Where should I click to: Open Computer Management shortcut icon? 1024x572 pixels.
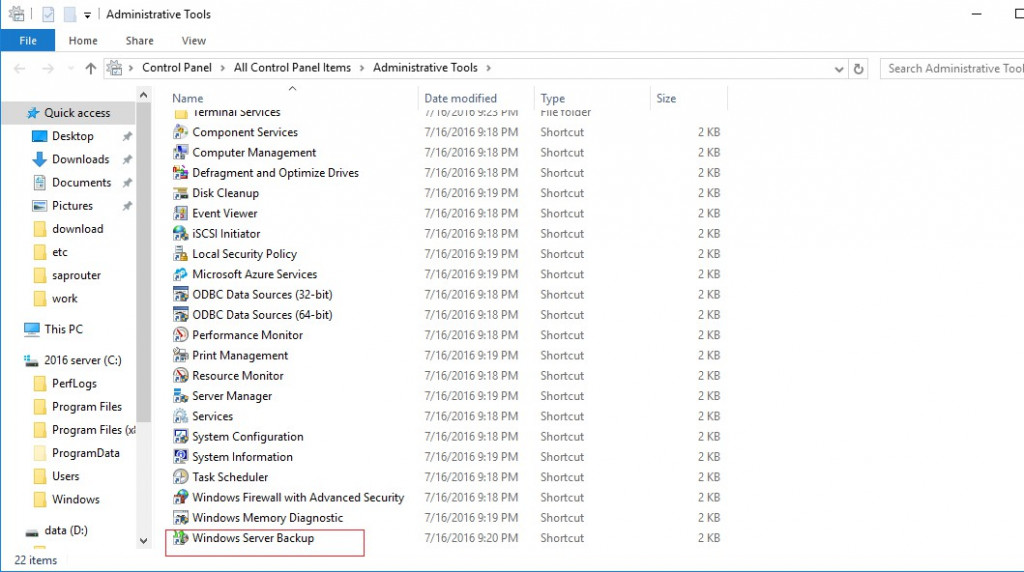180,152
